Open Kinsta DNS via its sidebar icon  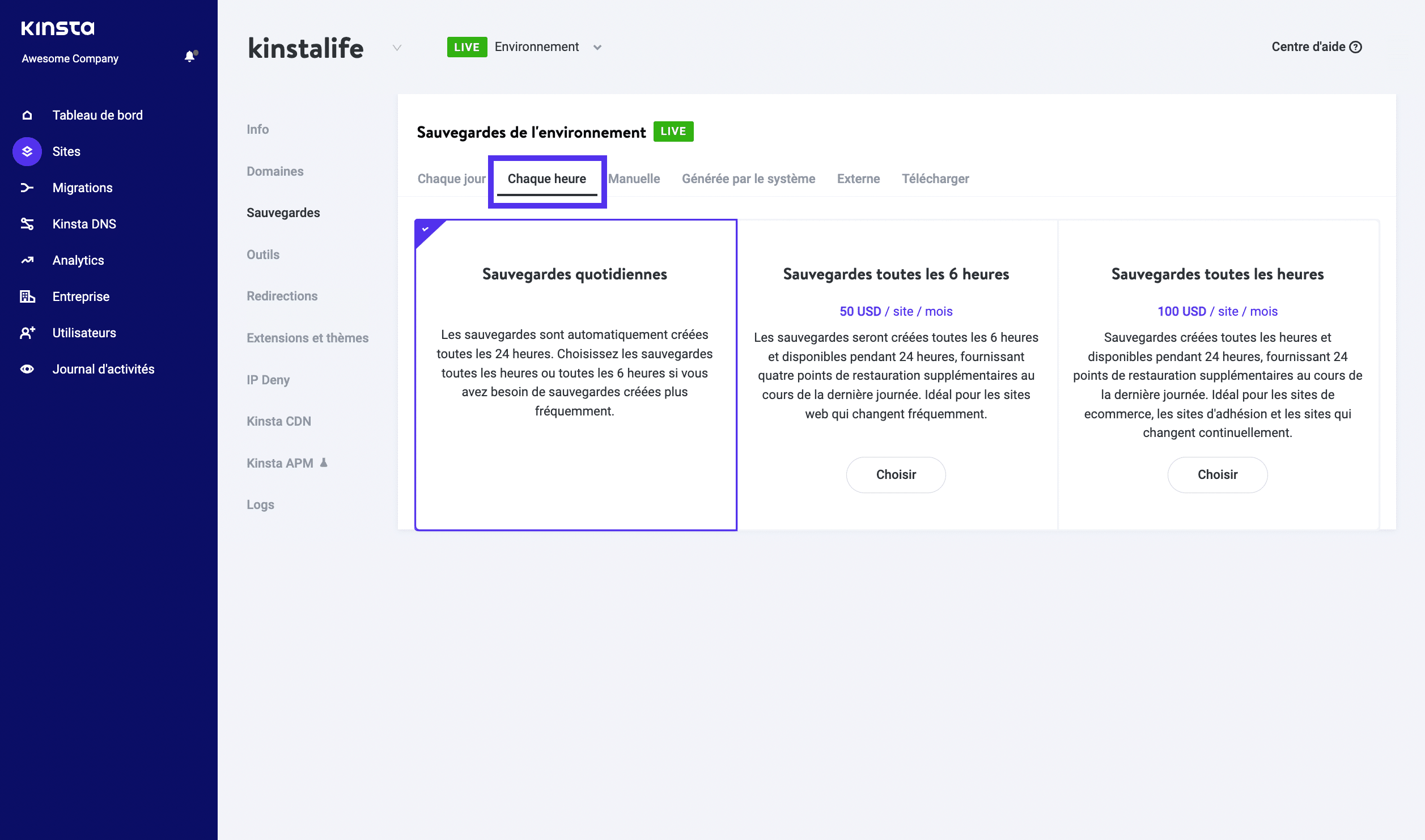point(27,223)
